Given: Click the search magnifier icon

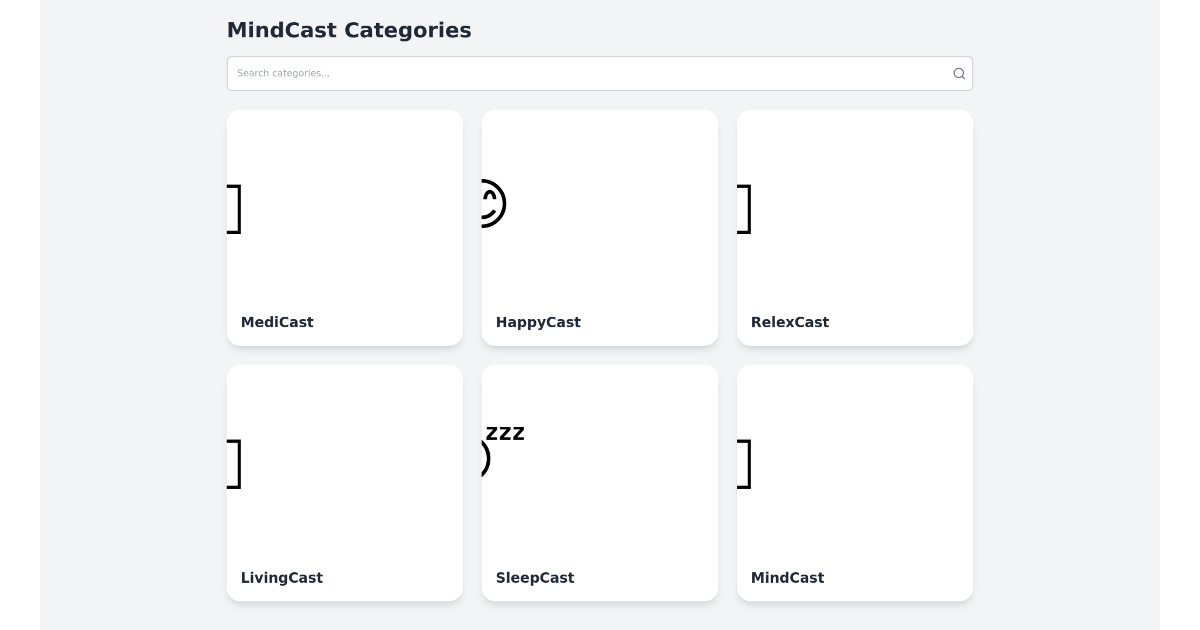Looking at the screenshot, I should 958,73.
